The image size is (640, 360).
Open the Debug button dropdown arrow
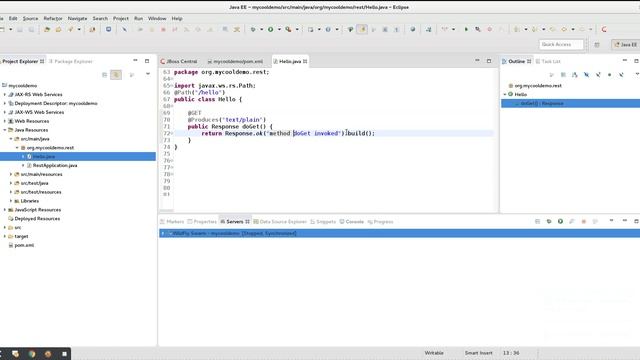click(x=261, y=29)
